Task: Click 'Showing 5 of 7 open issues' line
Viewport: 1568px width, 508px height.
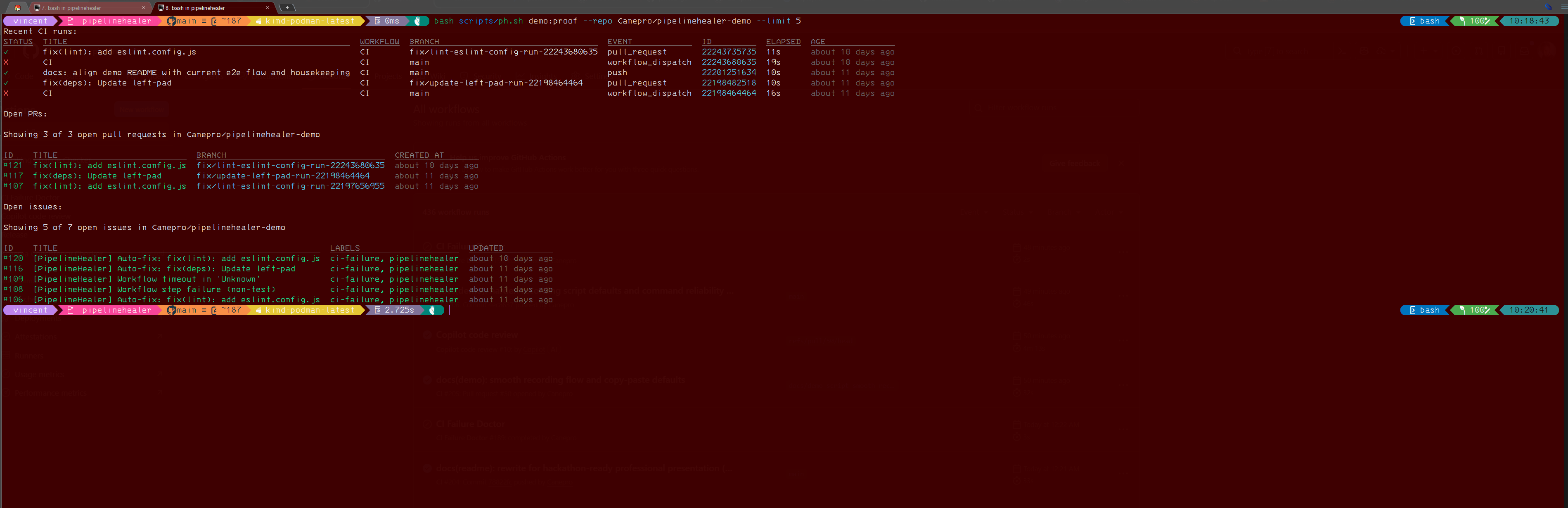Action: (144, 227)
